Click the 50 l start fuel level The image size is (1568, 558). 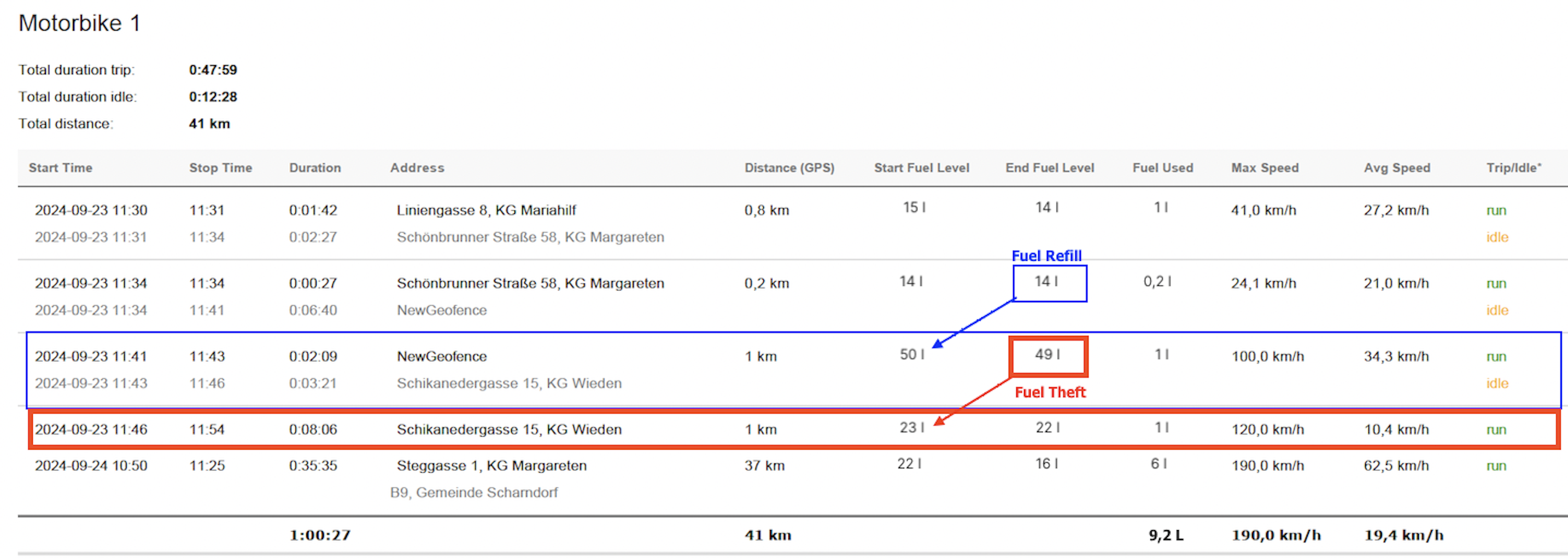click(912, 354)
